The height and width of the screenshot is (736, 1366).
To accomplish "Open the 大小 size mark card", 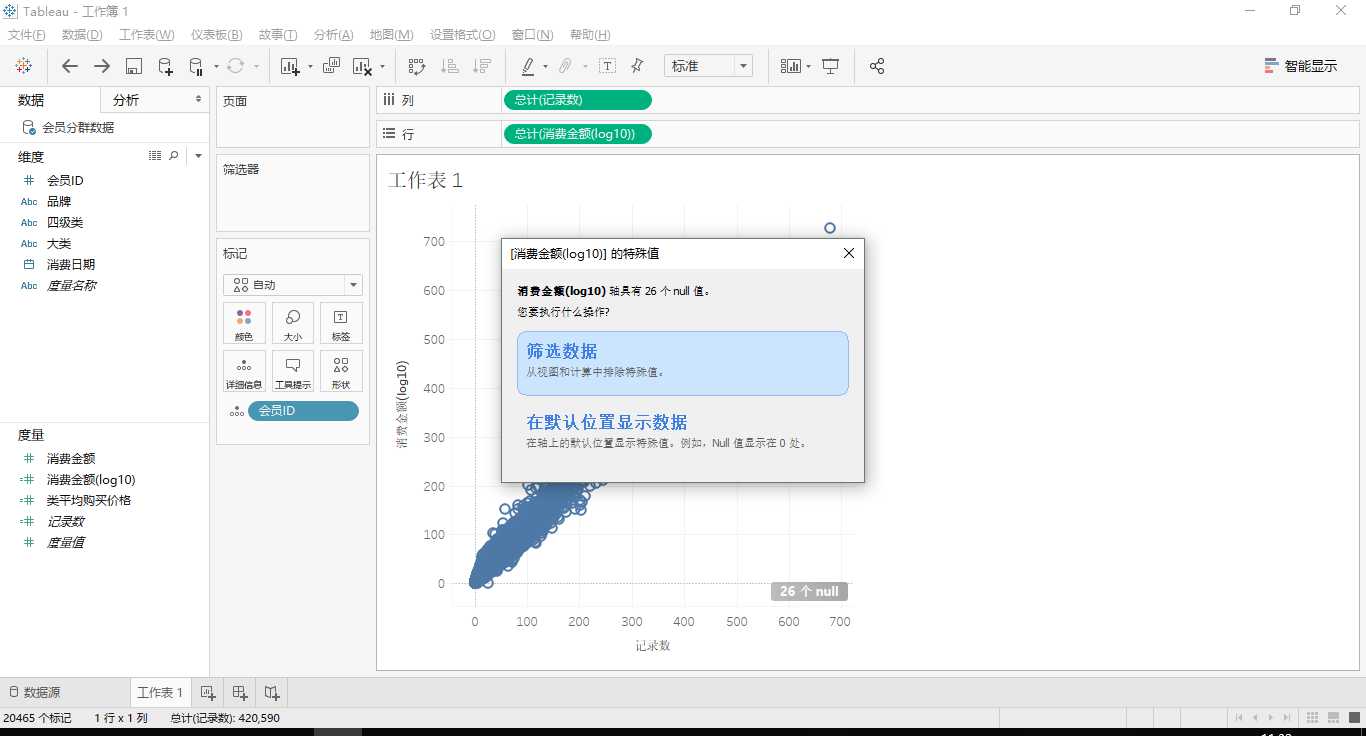I will pyautogui.click(x=293, y=323).
